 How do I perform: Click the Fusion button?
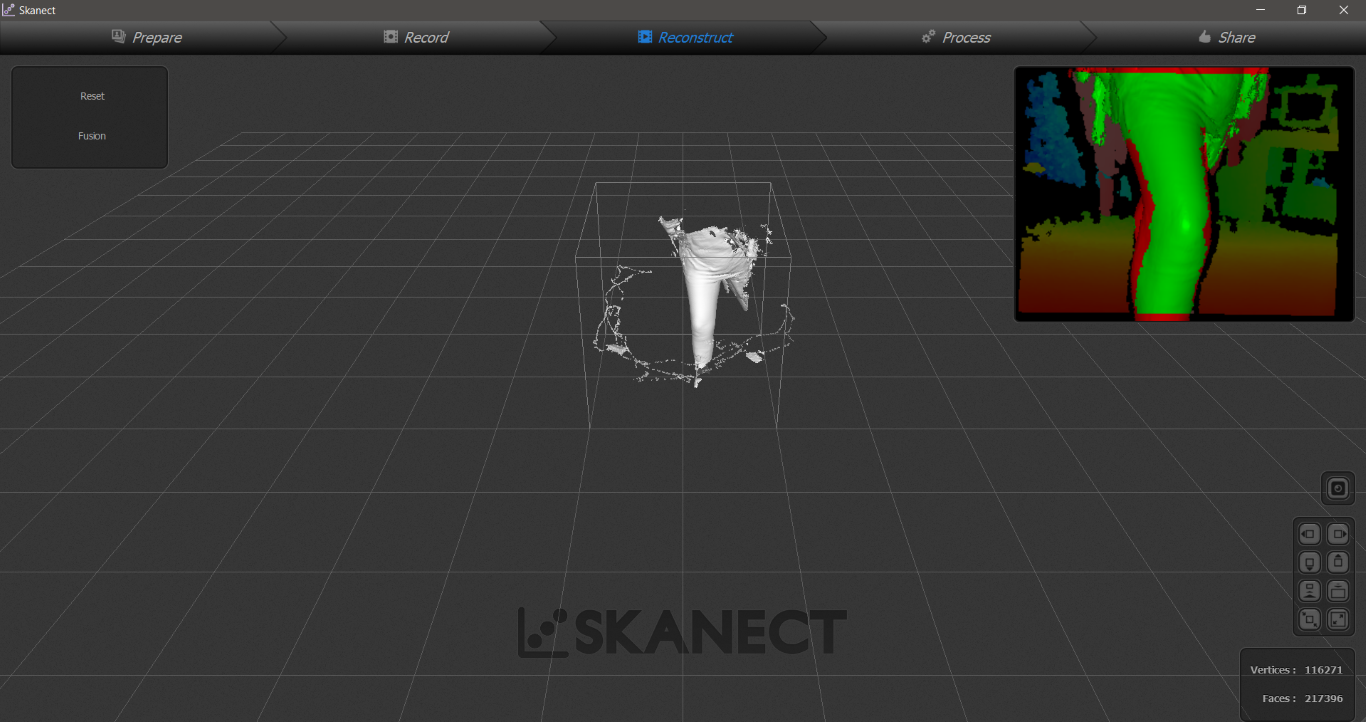92,136
